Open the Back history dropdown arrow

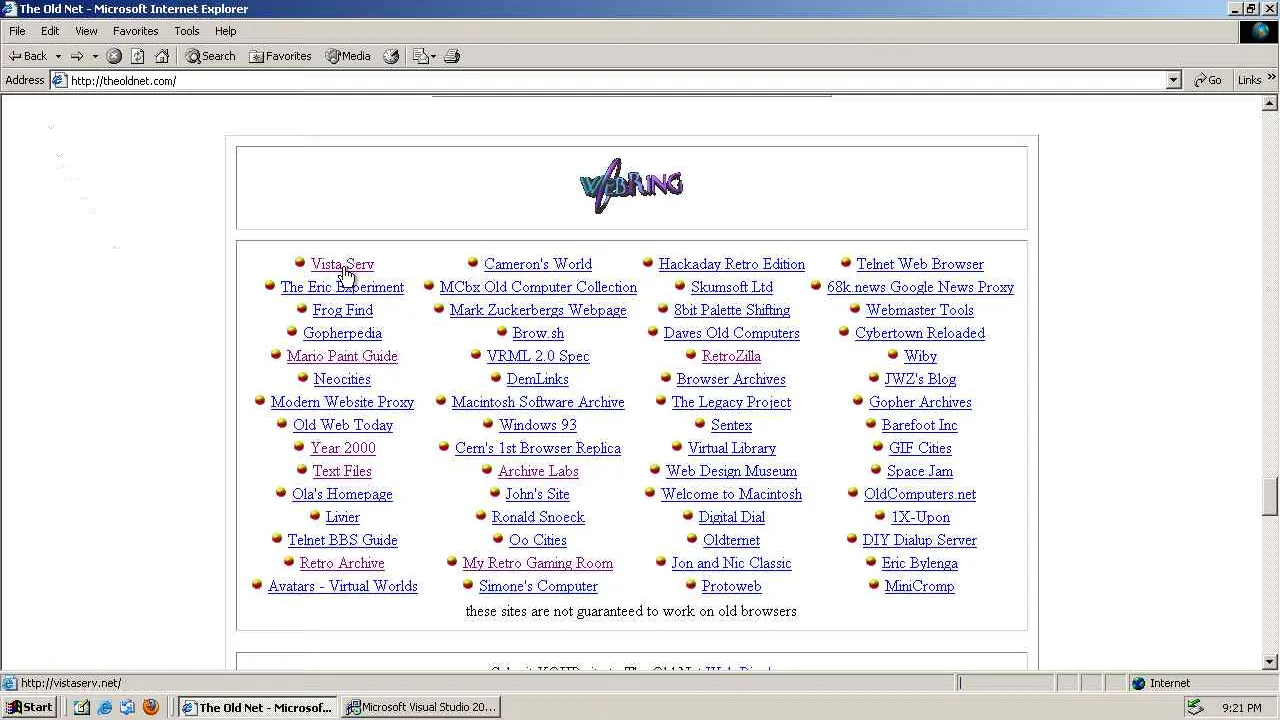(x=58, y=56)
